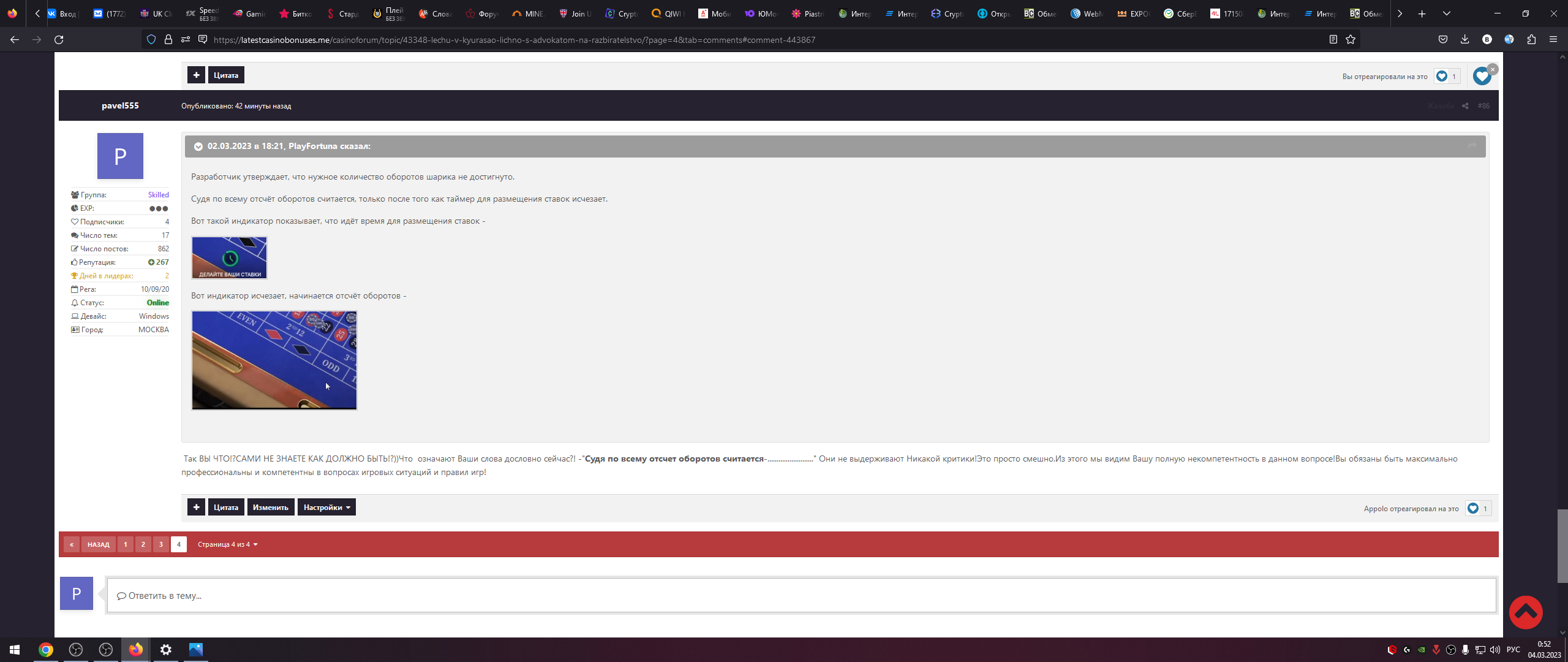Bookmark this page with the star
This screenshot has width=1568, height=662.
coord(1351,40)
